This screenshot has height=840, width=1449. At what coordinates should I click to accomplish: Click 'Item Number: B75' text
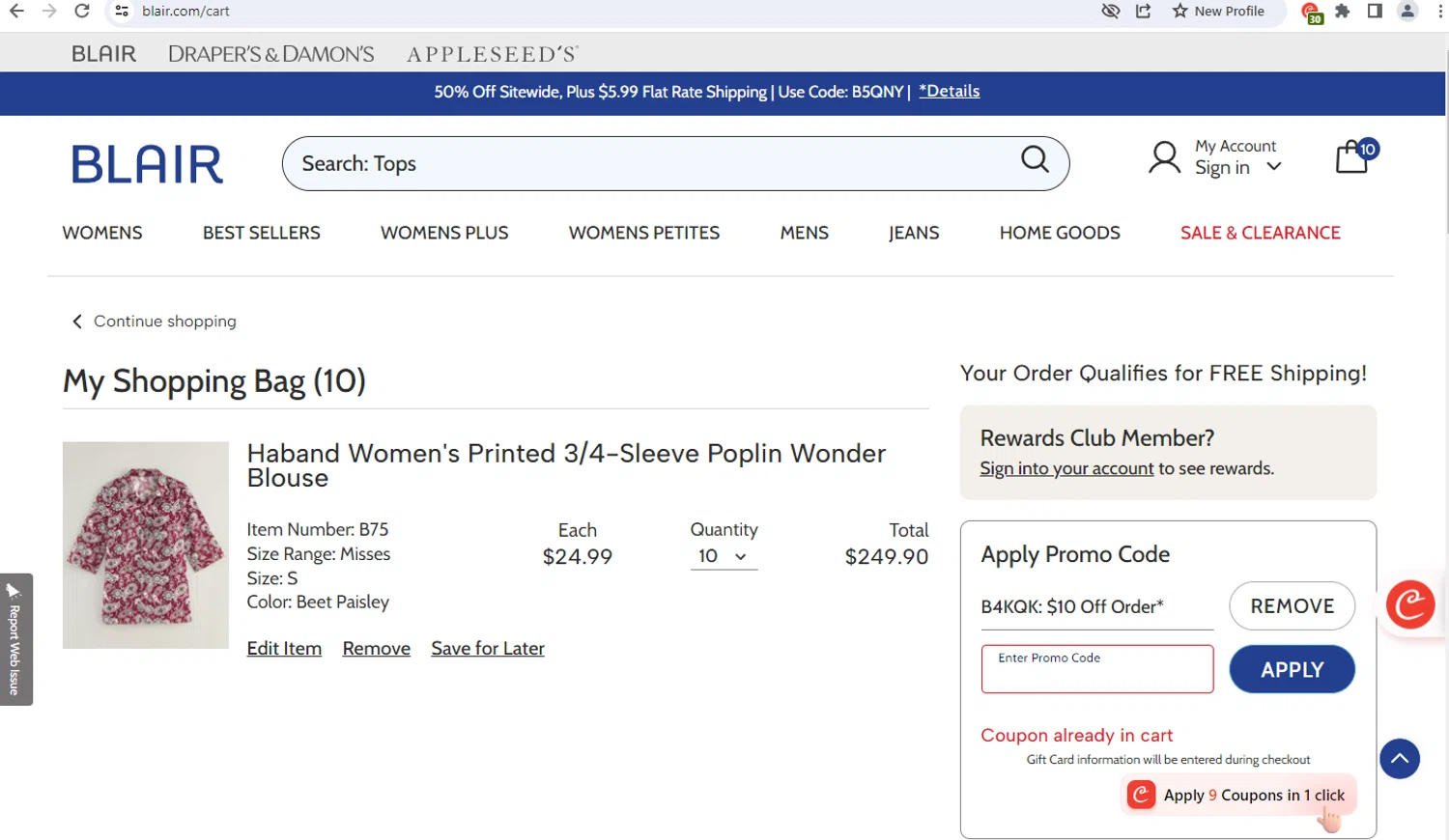(x=318, y=529)
